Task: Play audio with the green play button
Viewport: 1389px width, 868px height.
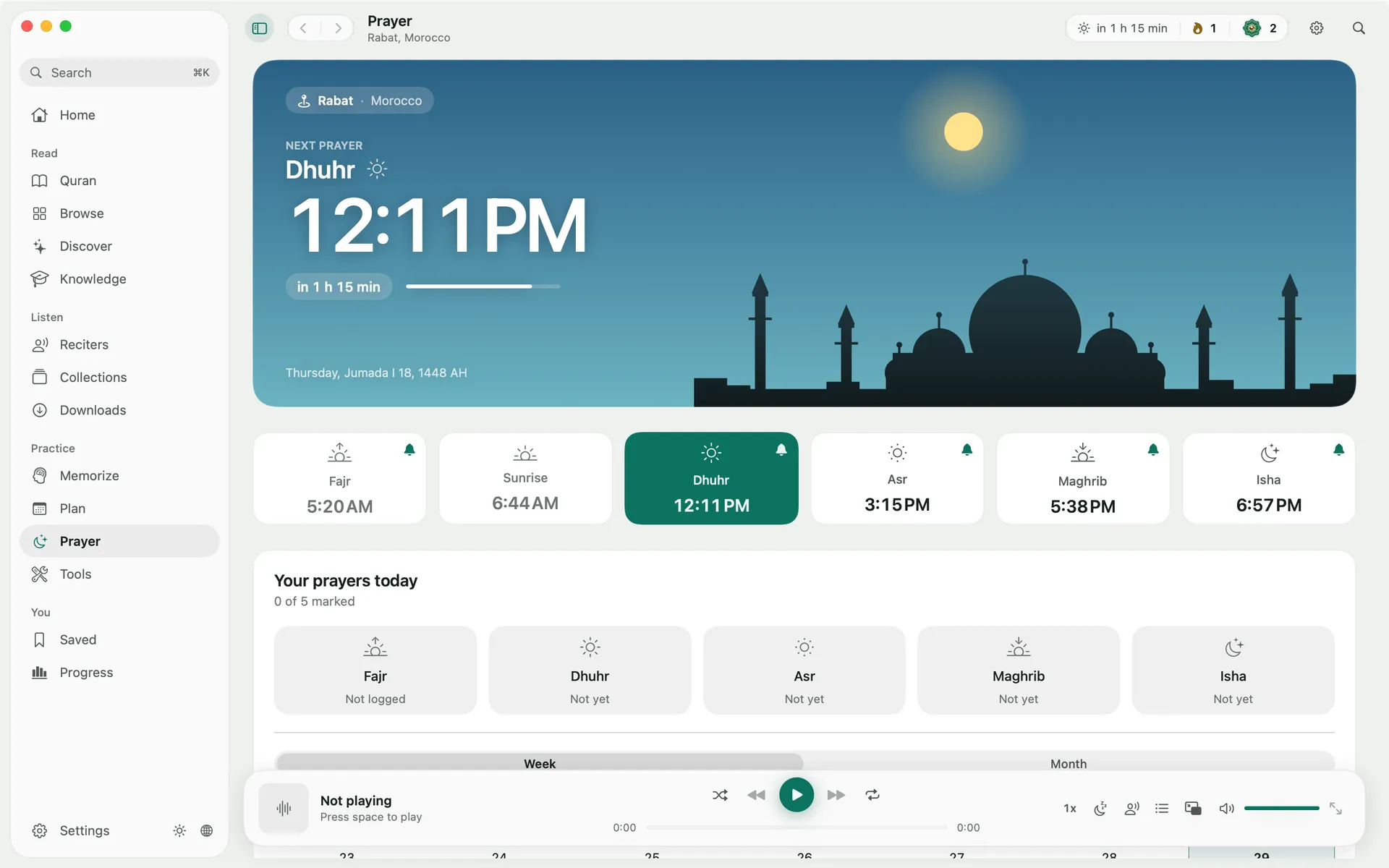Action: coord(797,795)
